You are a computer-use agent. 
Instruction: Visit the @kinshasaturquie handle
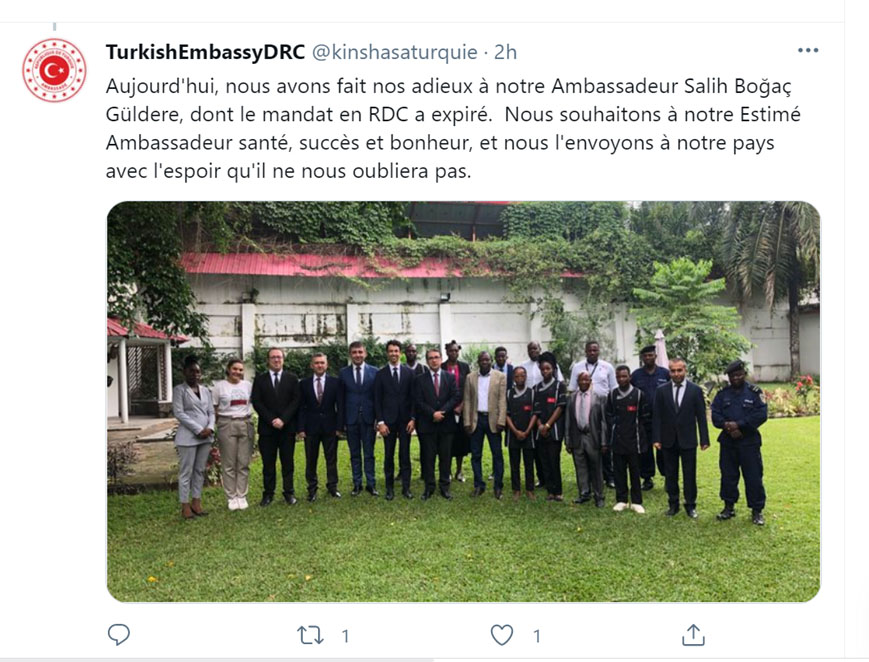click(395, 52)
